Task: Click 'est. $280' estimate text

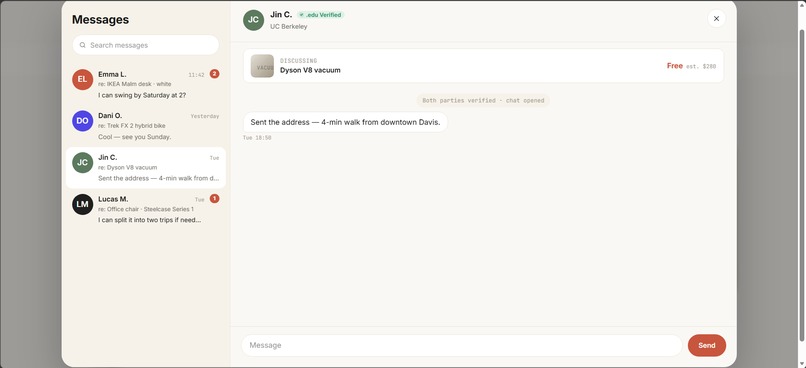Action: (701, 66)
